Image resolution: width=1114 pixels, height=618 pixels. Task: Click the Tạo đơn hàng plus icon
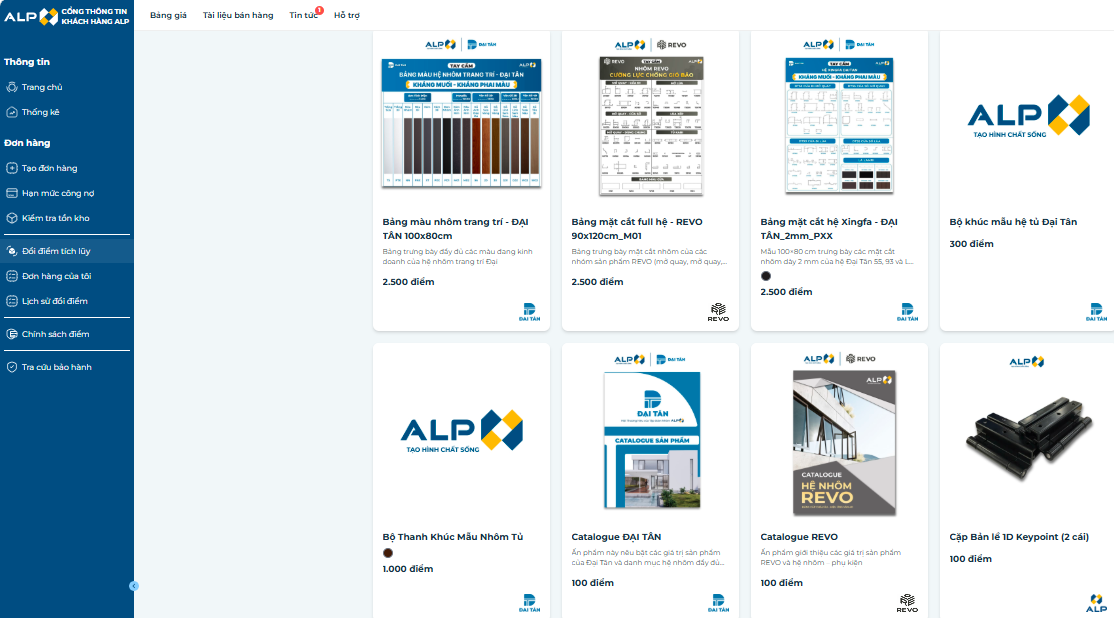tap(12, 168)
